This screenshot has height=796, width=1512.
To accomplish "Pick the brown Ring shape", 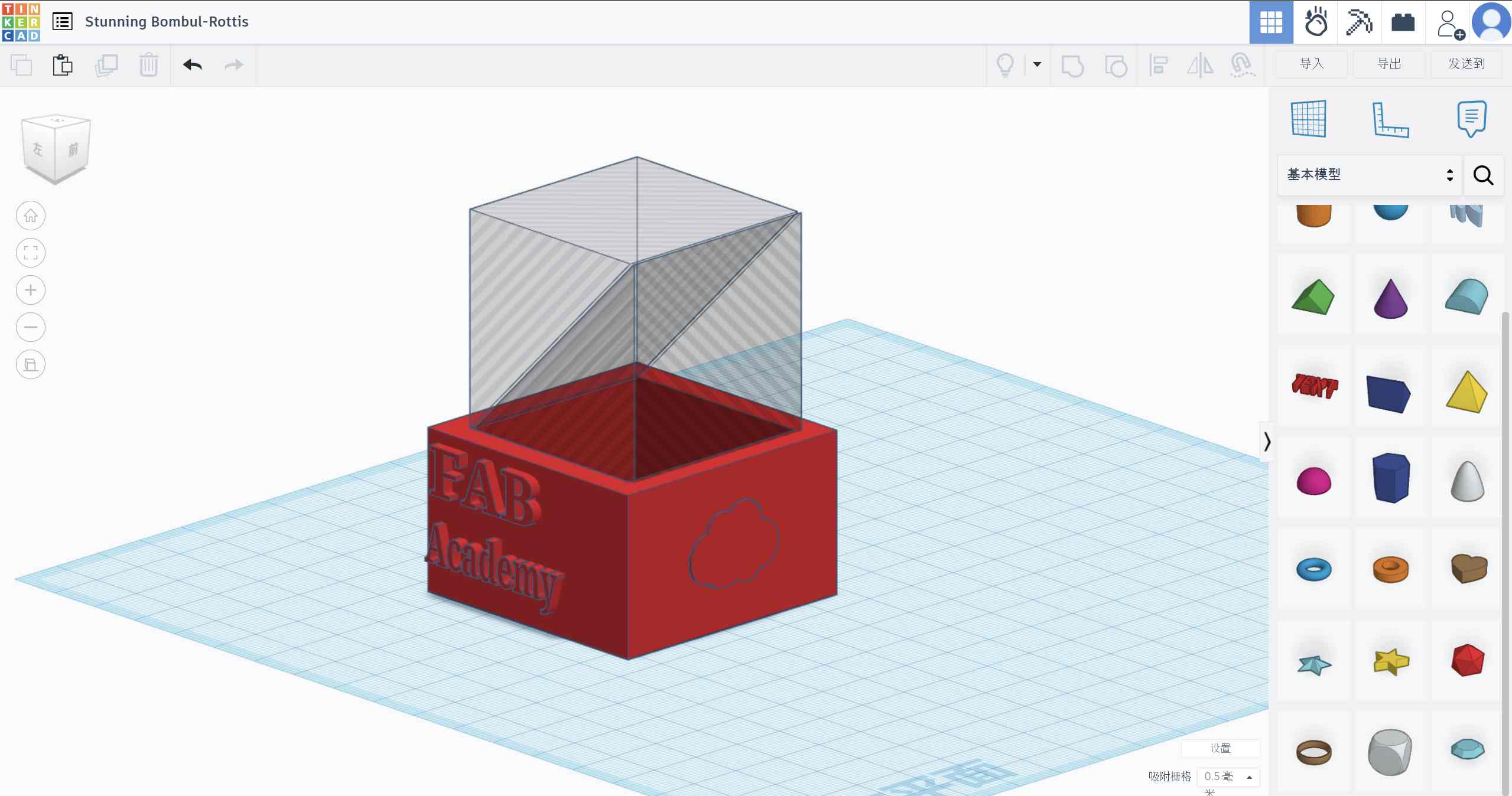I will tap(1313, 752).
